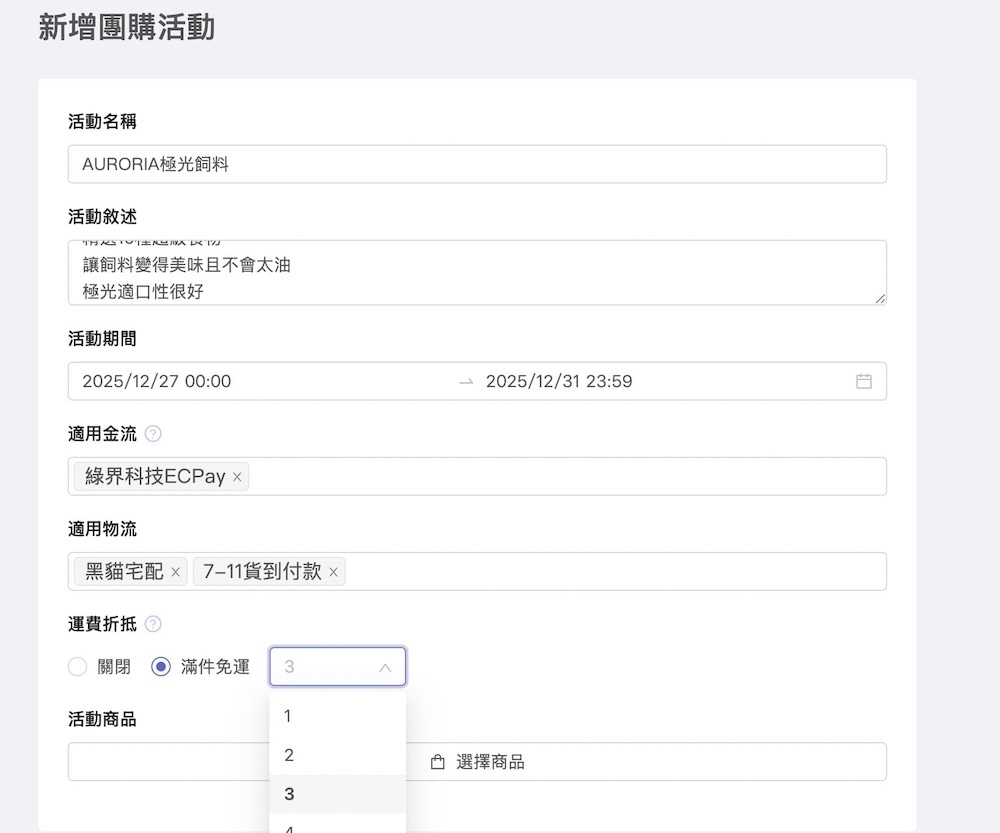Open the 適用金流 multi-select field

coord(560,477)
